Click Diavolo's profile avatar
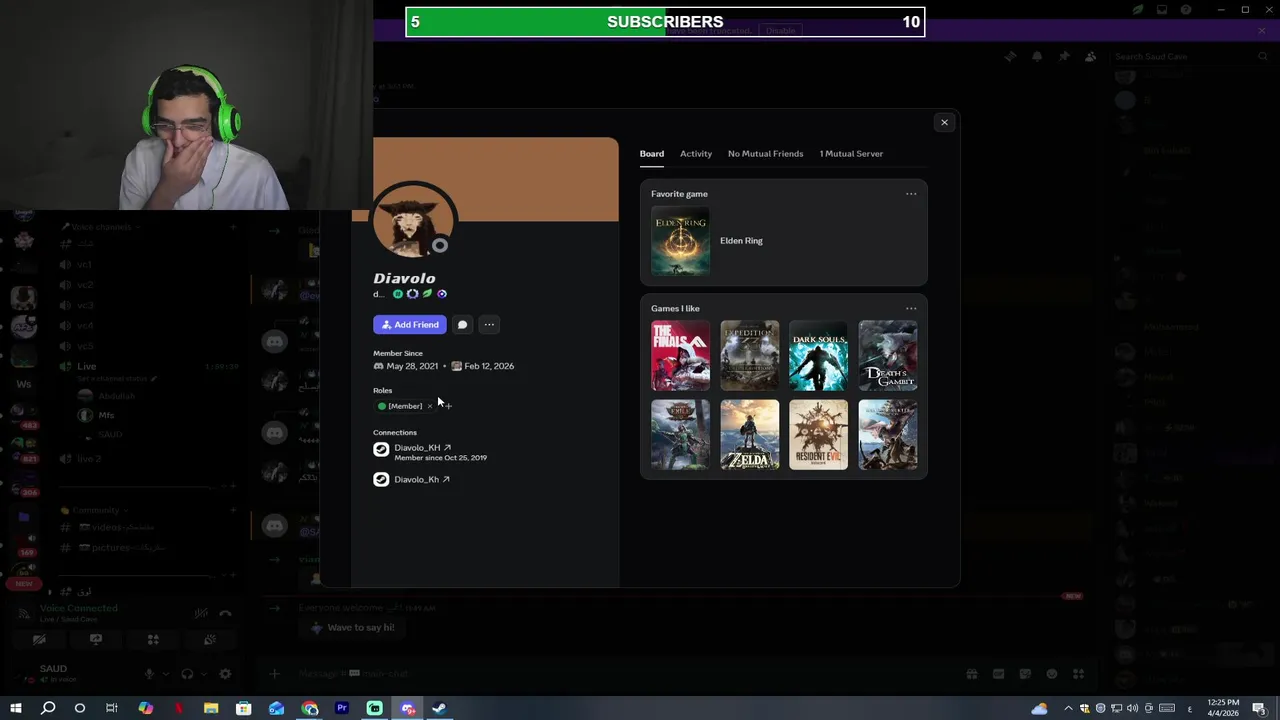The image size is (1280, 720). pos(413,222)
